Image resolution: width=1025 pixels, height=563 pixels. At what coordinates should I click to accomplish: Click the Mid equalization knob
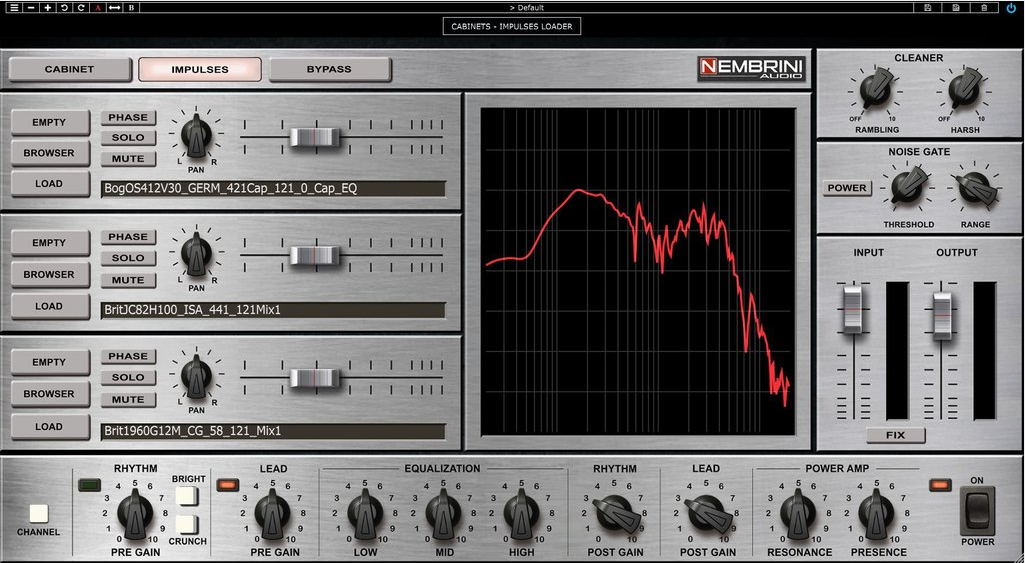point(443,513)
